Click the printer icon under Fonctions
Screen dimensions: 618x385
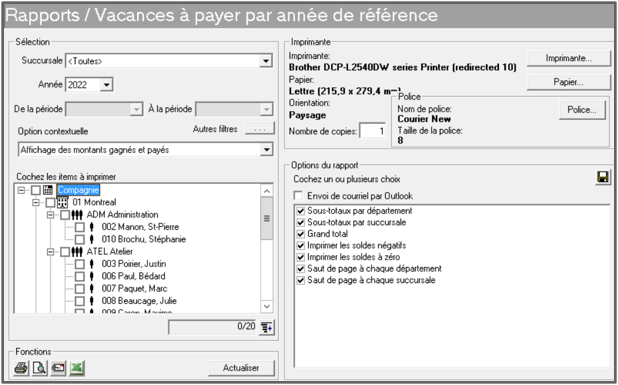pos(21,368)
